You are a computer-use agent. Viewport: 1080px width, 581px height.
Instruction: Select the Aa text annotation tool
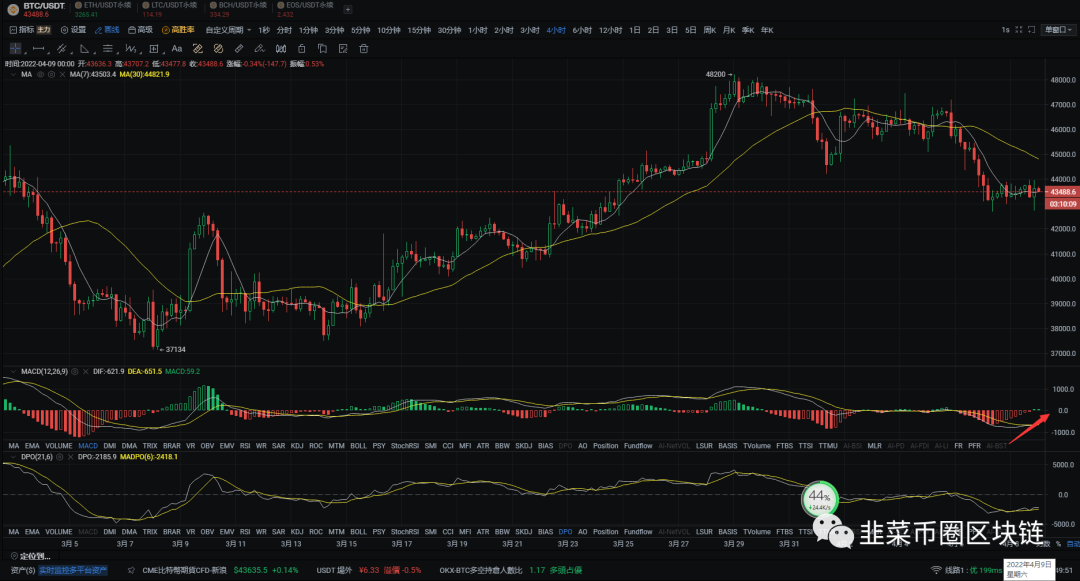[176, 49]
